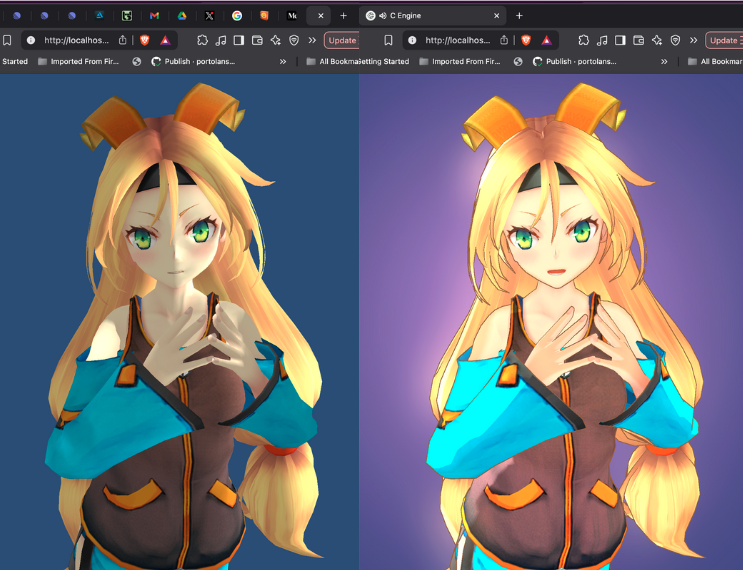Open globe bookmark in right bookmarks bar
Screen dimensions: 743x570
pos(518,62)
